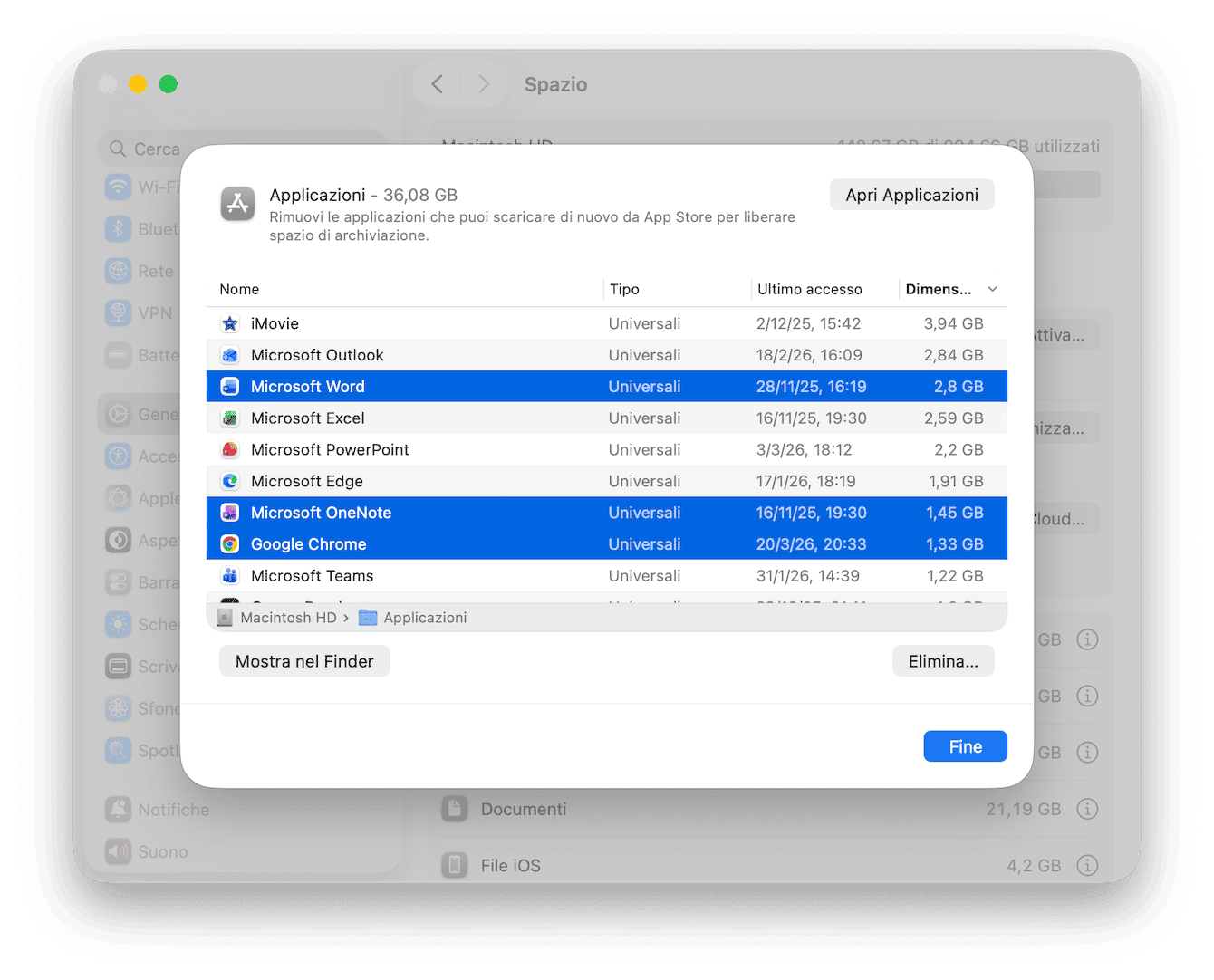Toggle sort direction with Dimens column chevron
Image resolution: width=1214 pixels, height=980 pixels.
pos(992,290)
